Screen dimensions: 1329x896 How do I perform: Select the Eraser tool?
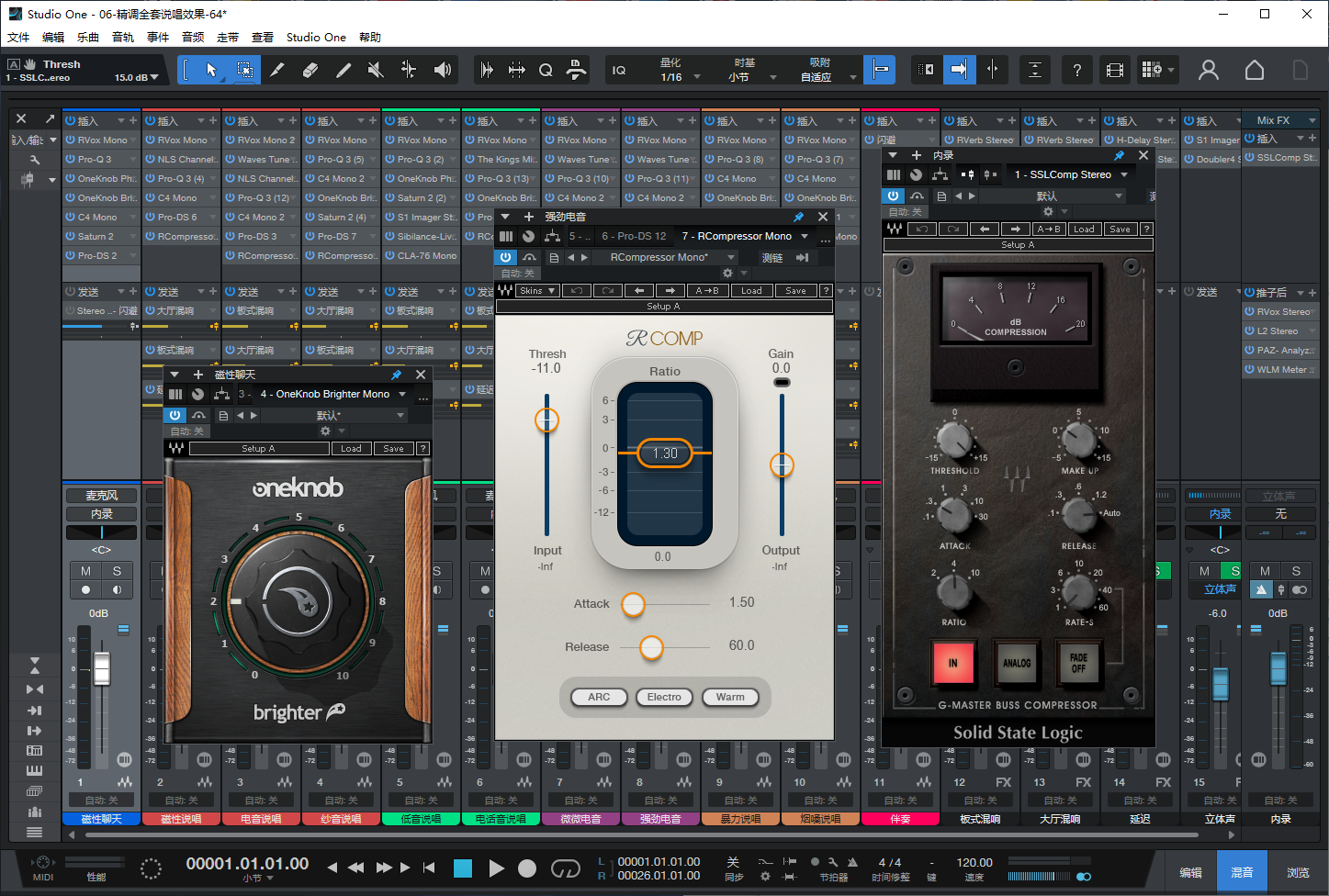click(x=310, y=70)
